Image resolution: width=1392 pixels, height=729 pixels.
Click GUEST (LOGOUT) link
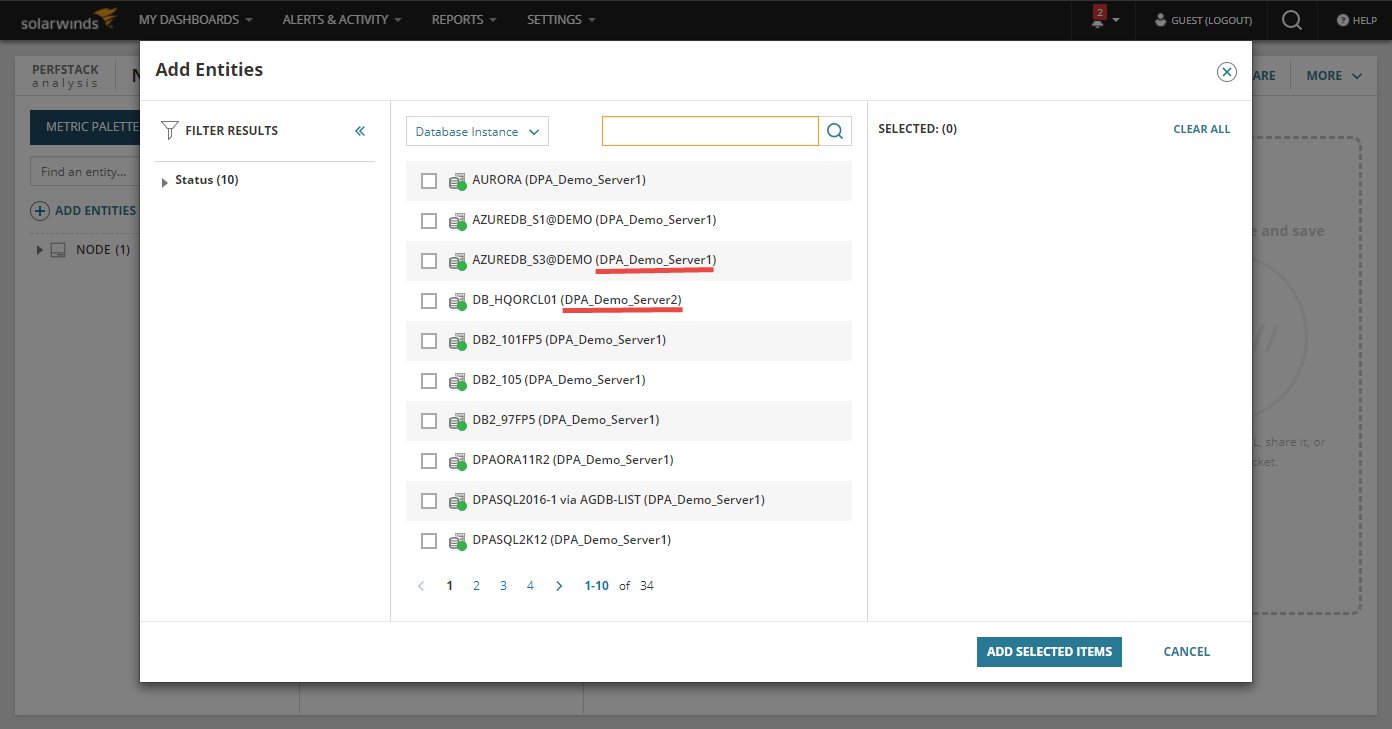[x=1203, y=20]
